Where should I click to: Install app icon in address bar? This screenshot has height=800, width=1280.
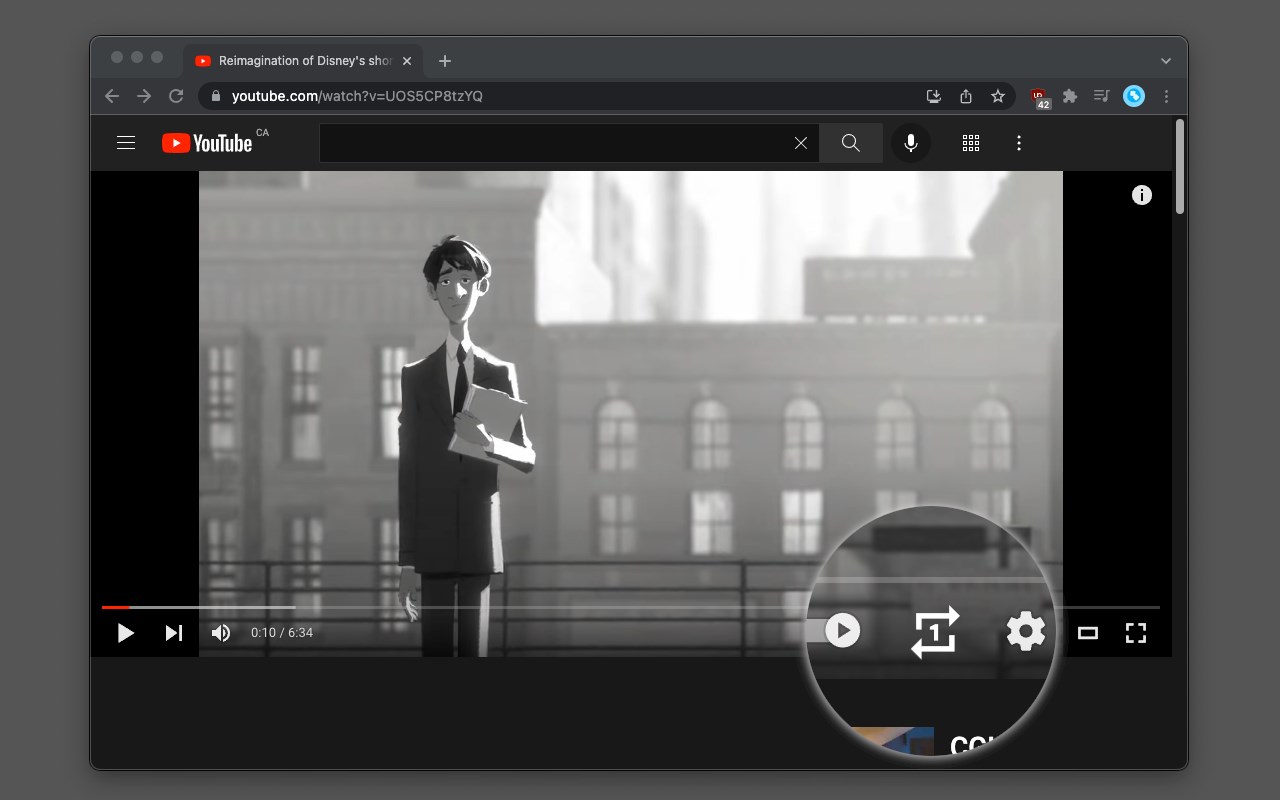[x=934, y=96]
